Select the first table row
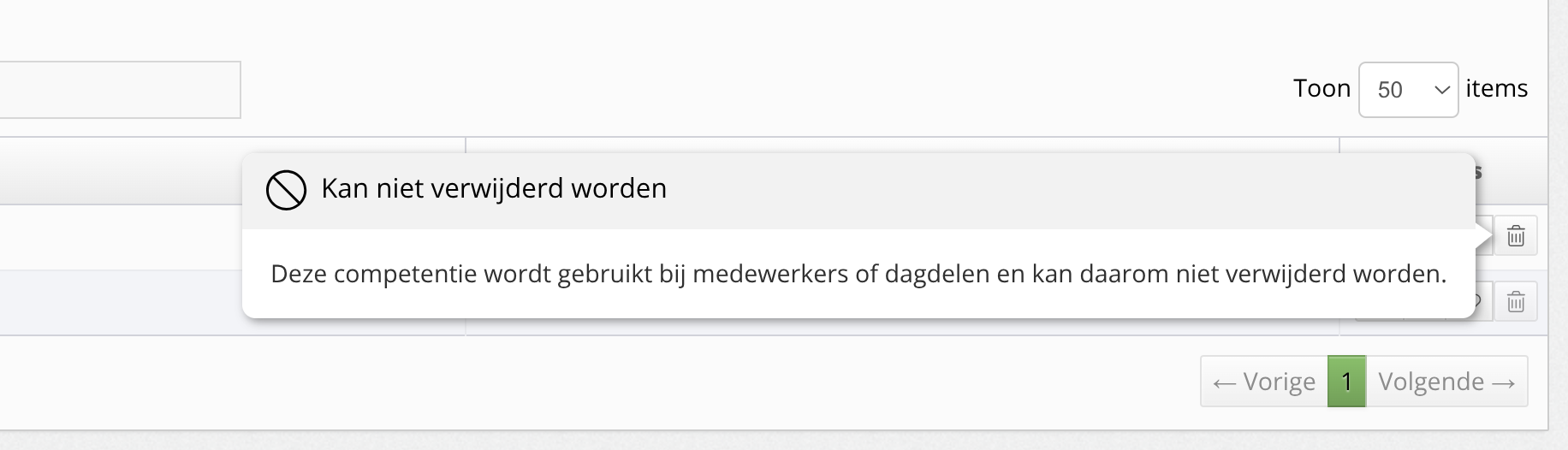The image size is (1568, 450). tap(120, 238)
